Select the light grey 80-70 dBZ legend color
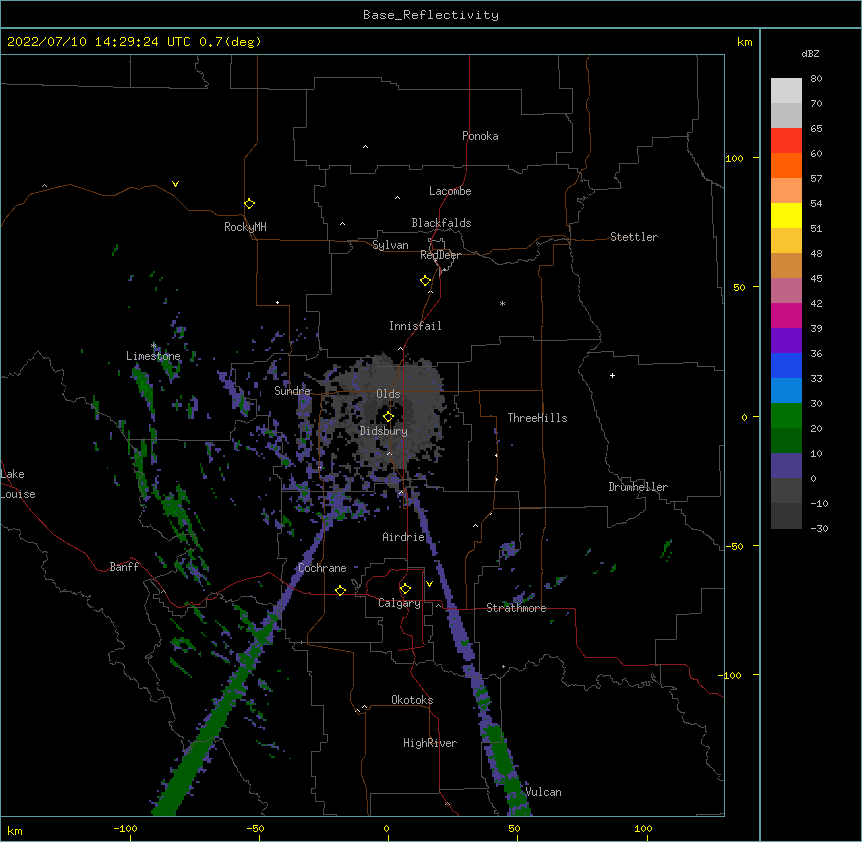The height and width of the screenshot is (842, 862). coord(786,91)
